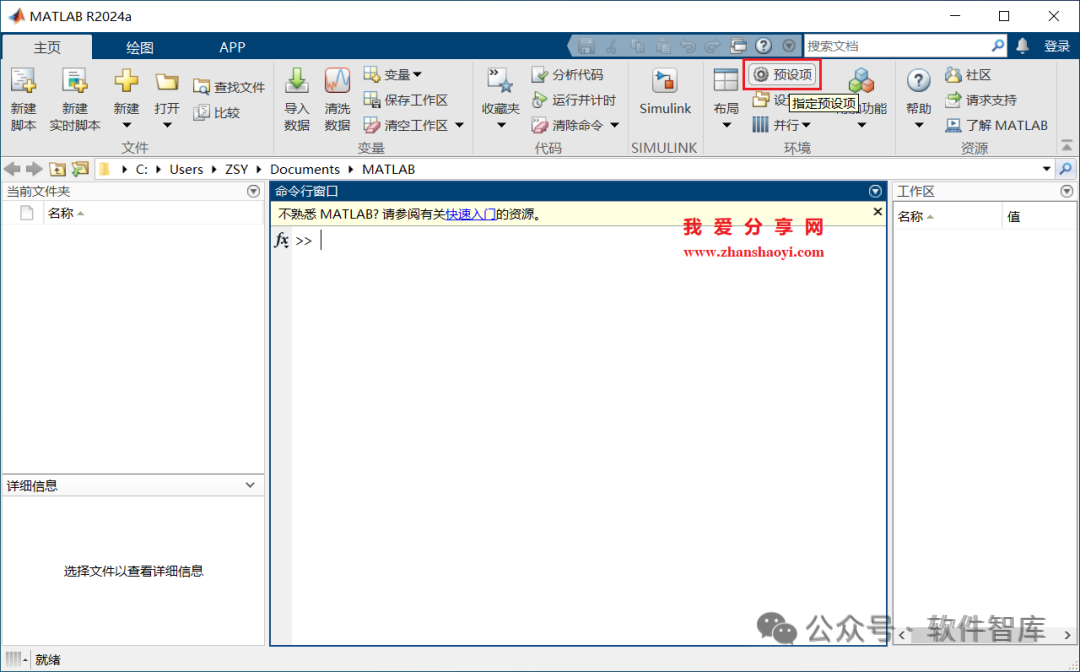Open current folder panel actions menu

click(x=253, y=191)
